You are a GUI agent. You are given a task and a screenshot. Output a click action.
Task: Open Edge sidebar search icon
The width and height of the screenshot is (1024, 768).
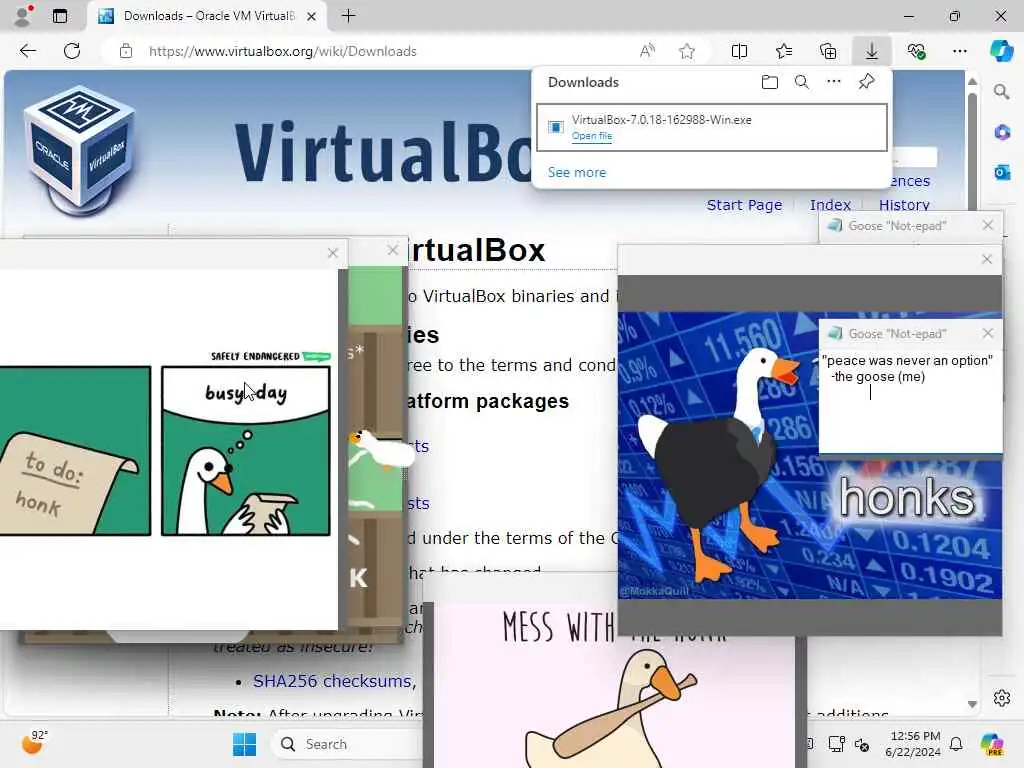pyautogui.click(x=1002, y=92)
